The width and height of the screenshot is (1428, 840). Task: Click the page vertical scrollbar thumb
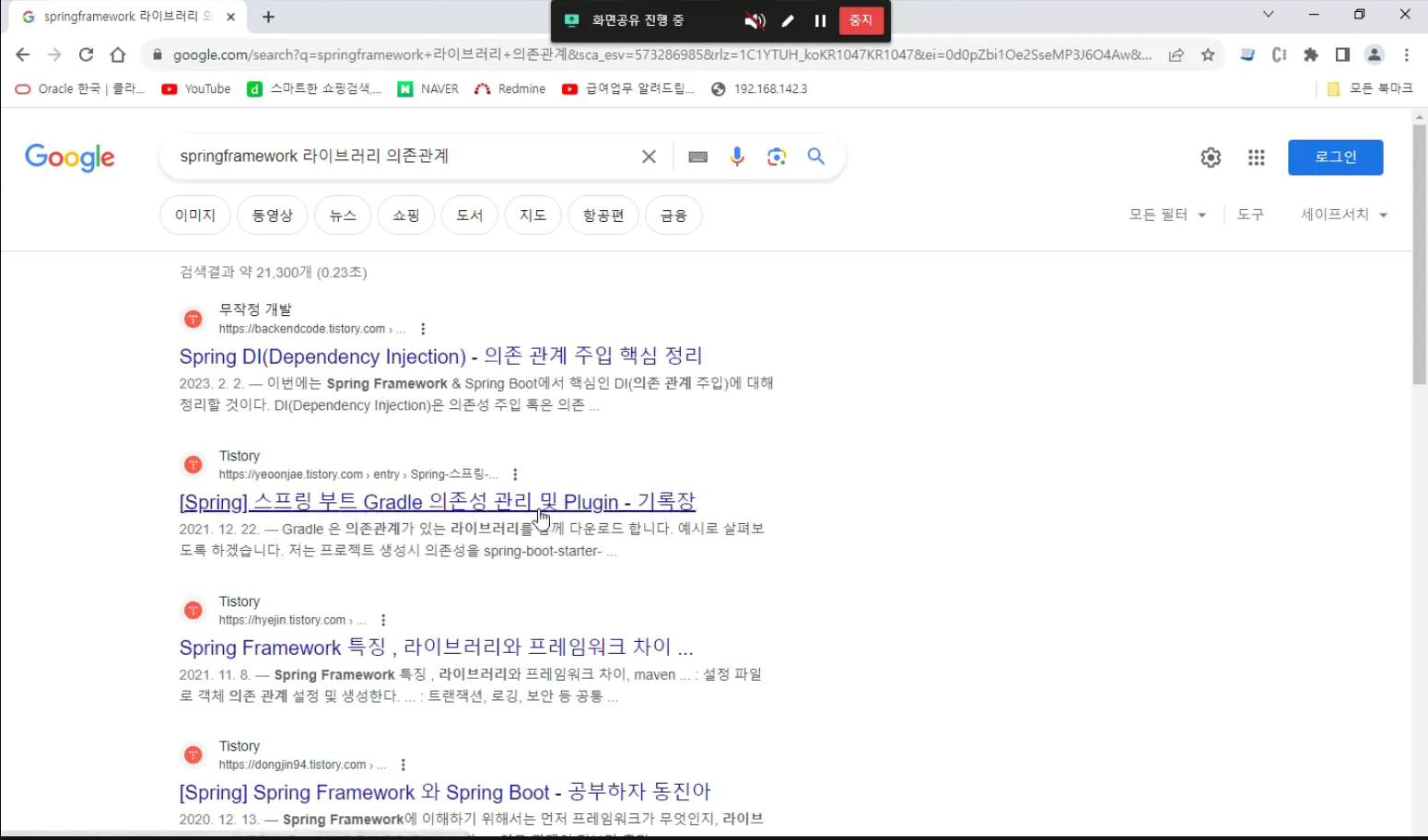1419,253
